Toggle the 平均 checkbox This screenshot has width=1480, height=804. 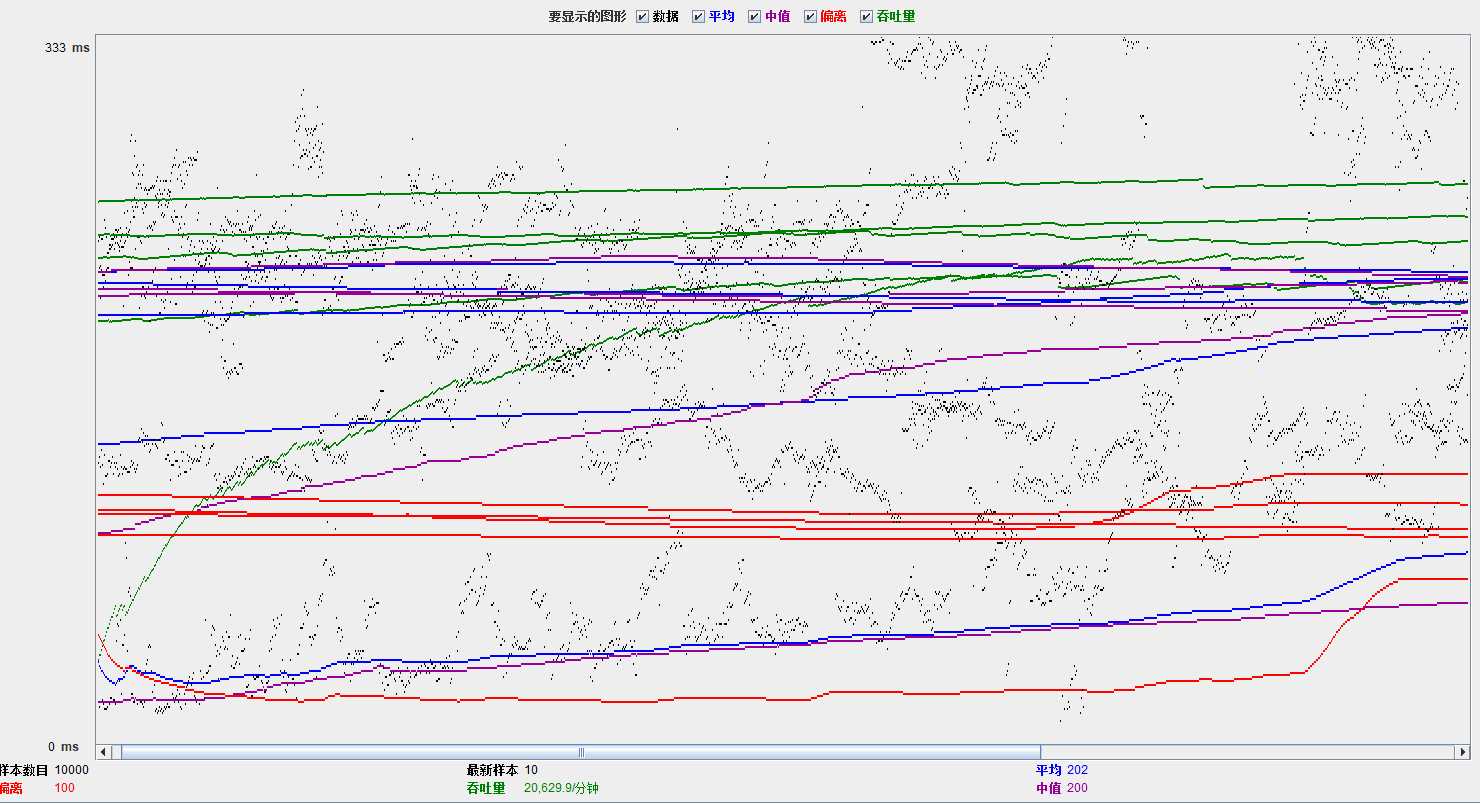coord(698,16)
